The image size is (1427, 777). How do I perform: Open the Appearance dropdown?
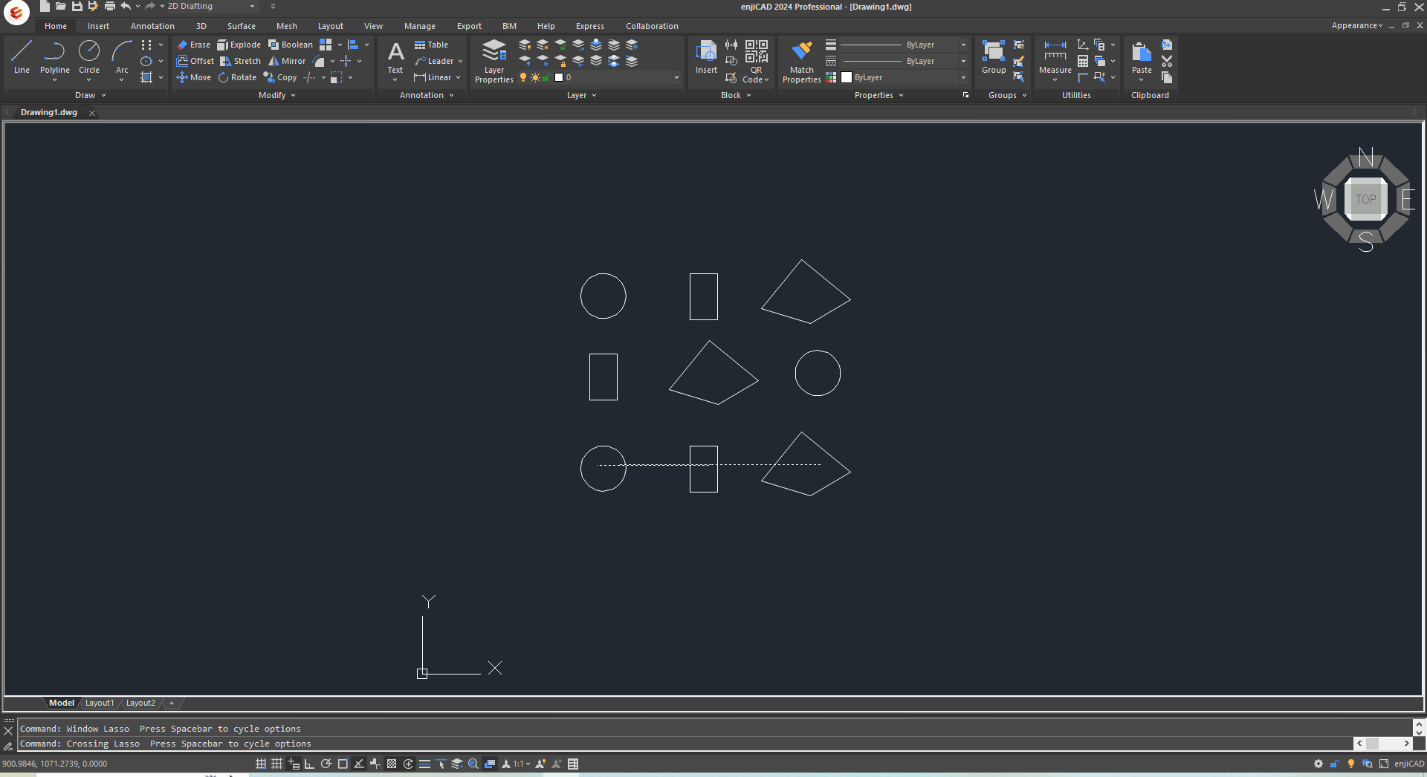click(1358, 26)
